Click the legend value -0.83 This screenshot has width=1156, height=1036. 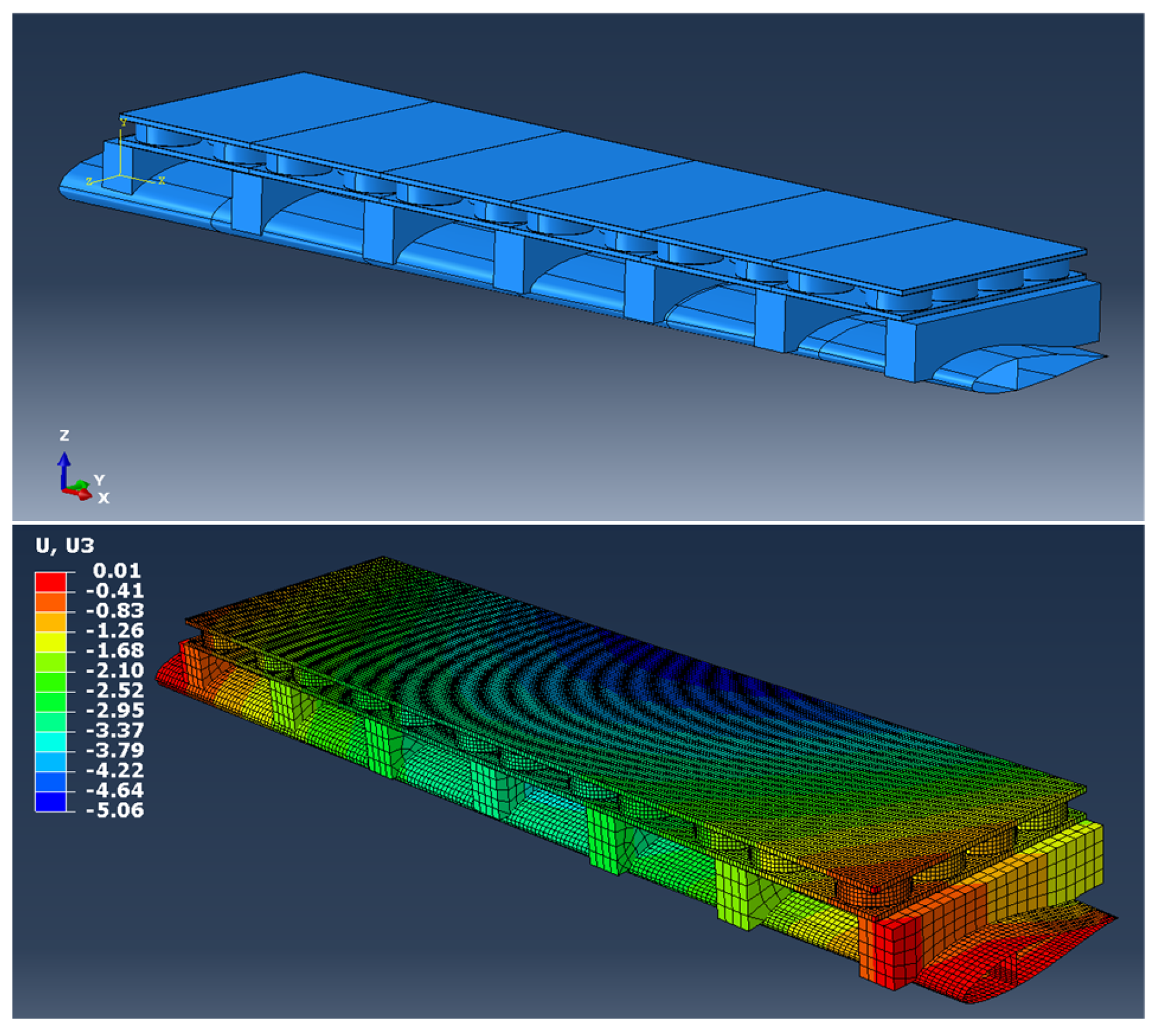tap(115, 611)
